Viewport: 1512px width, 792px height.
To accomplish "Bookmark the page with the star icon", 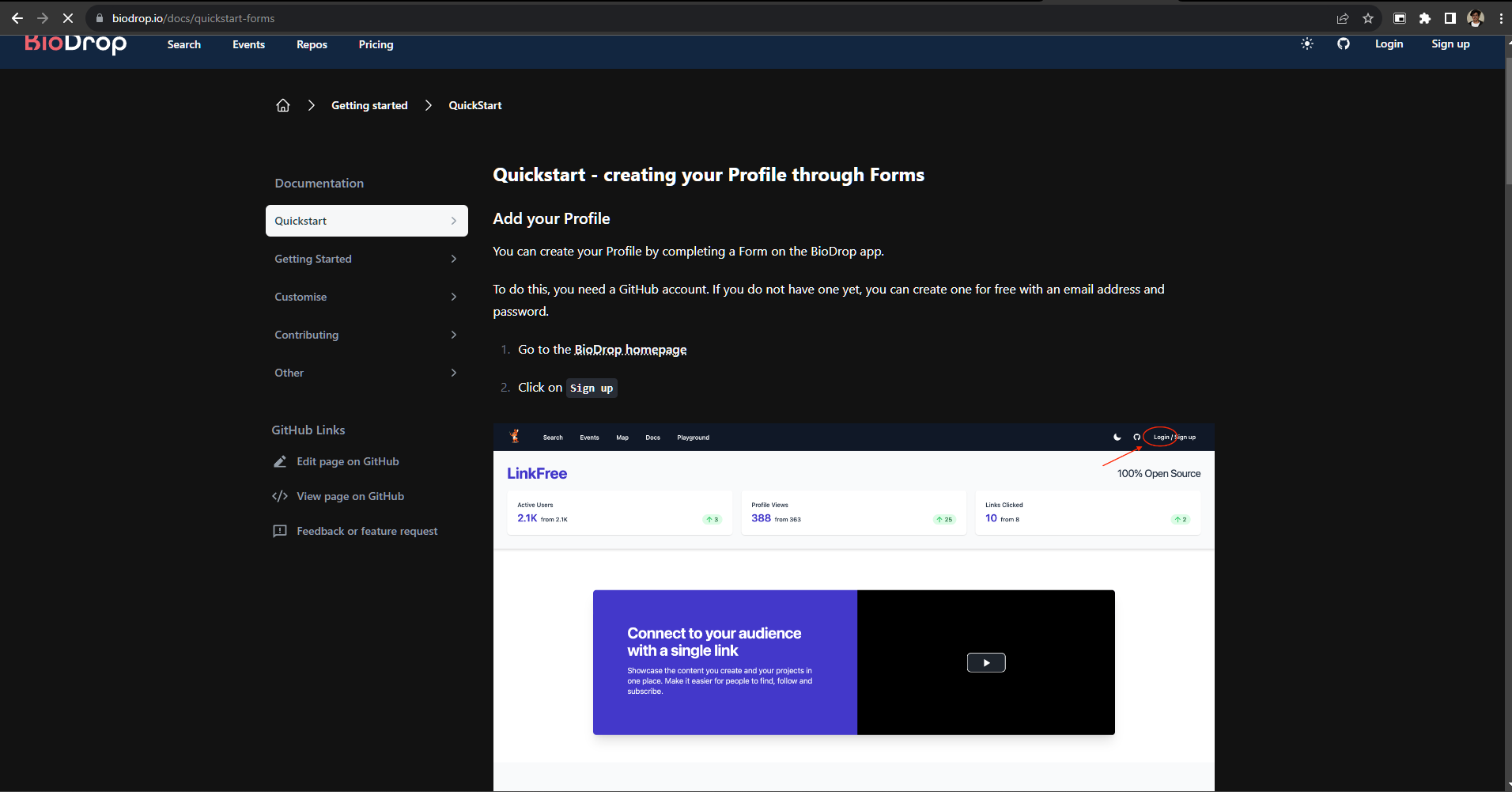I will coord(1368,17).
